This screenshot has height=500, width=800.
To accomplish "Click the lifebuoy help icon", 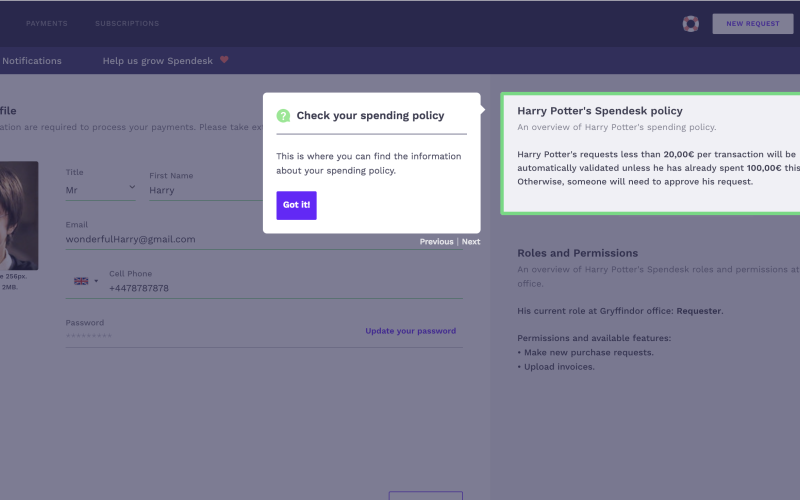I will click(x=691, y=24).
